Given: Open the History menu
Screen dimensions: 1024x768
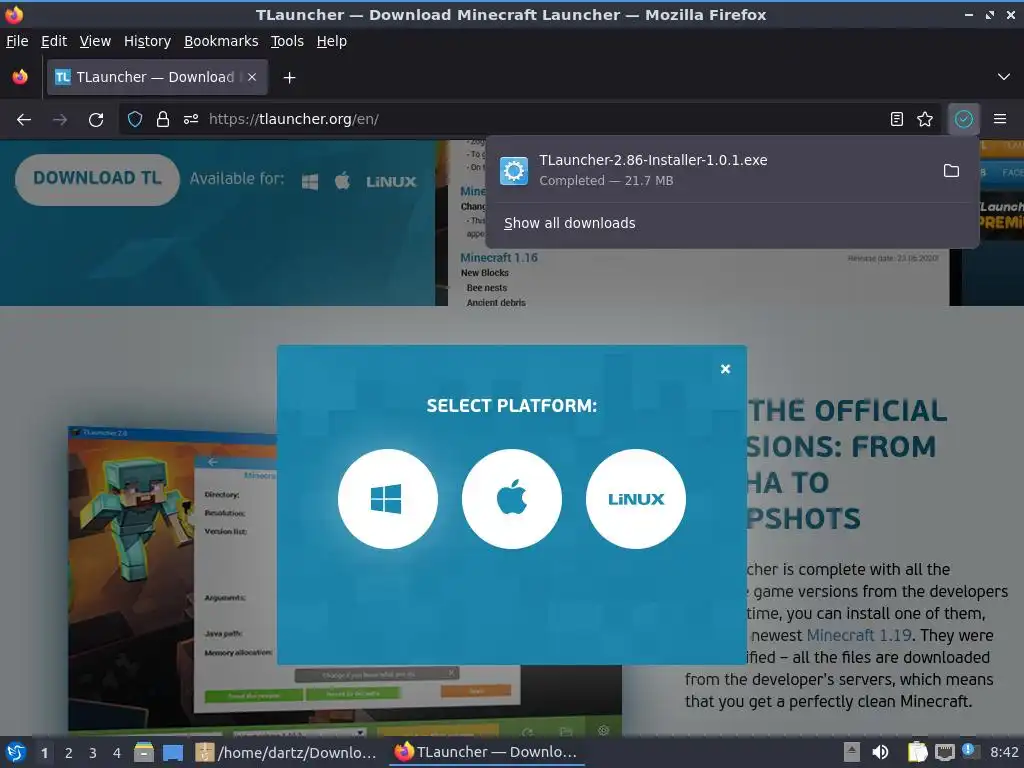Looking at the screenshot, I should click(147, 41).
